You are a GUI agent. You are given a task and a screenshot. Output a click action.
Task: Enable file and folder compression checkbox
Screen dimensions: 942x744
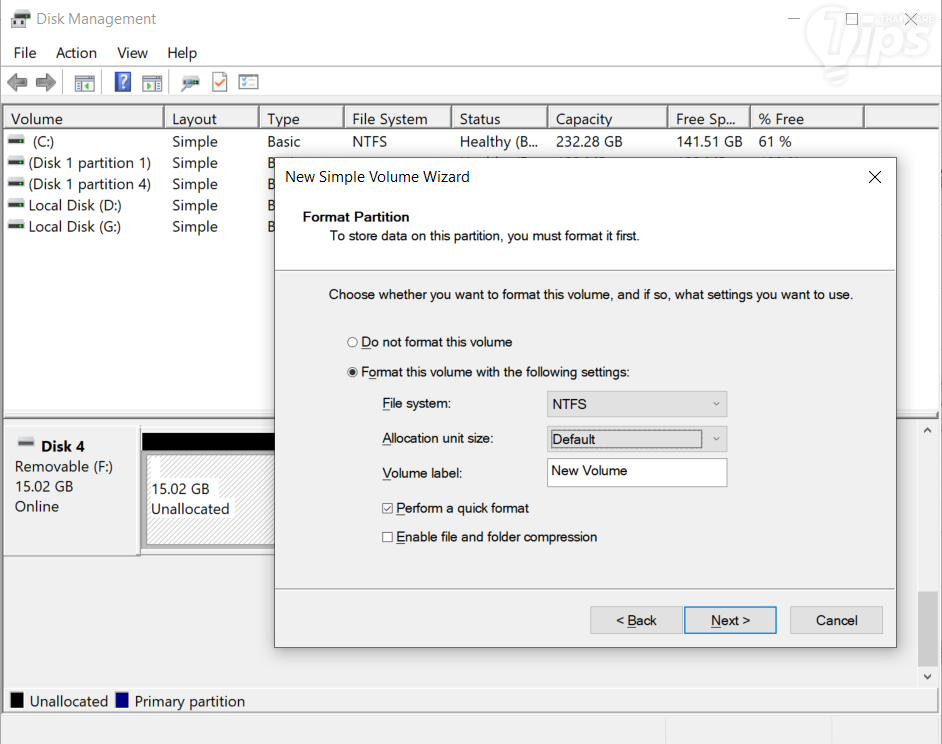[x=387, y=537]
